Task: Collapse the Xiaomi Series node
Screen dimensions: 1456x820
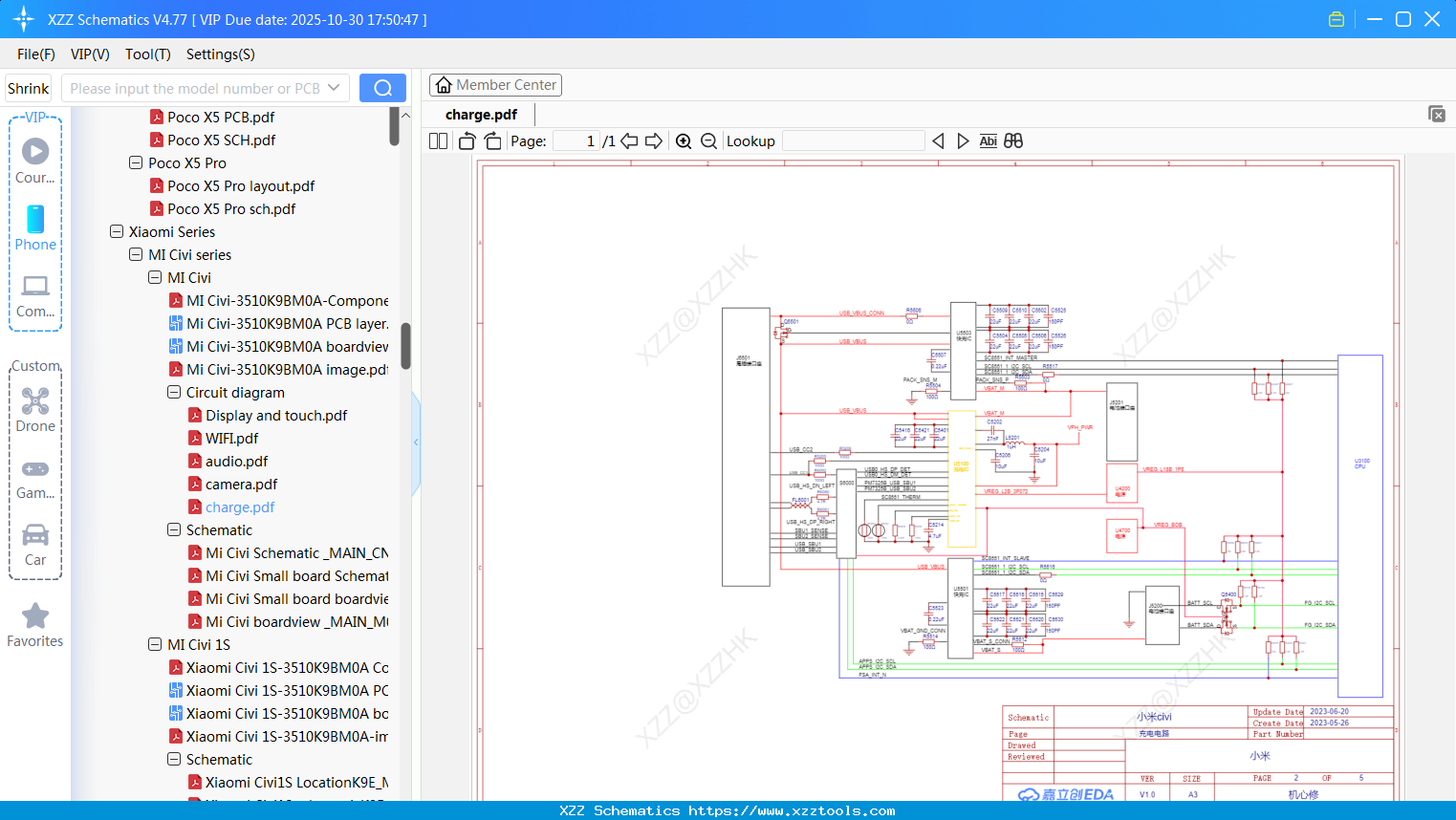Action: [117, 232]
